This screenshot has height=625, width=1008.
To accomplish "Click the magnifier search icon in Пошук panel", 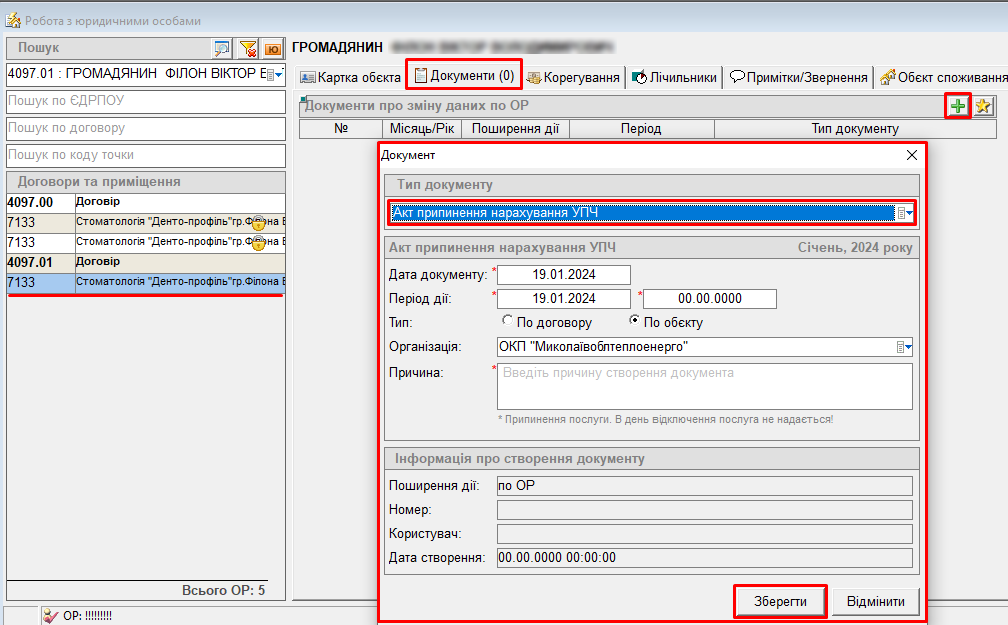I will pyautogui.click(x=222, y=48).
